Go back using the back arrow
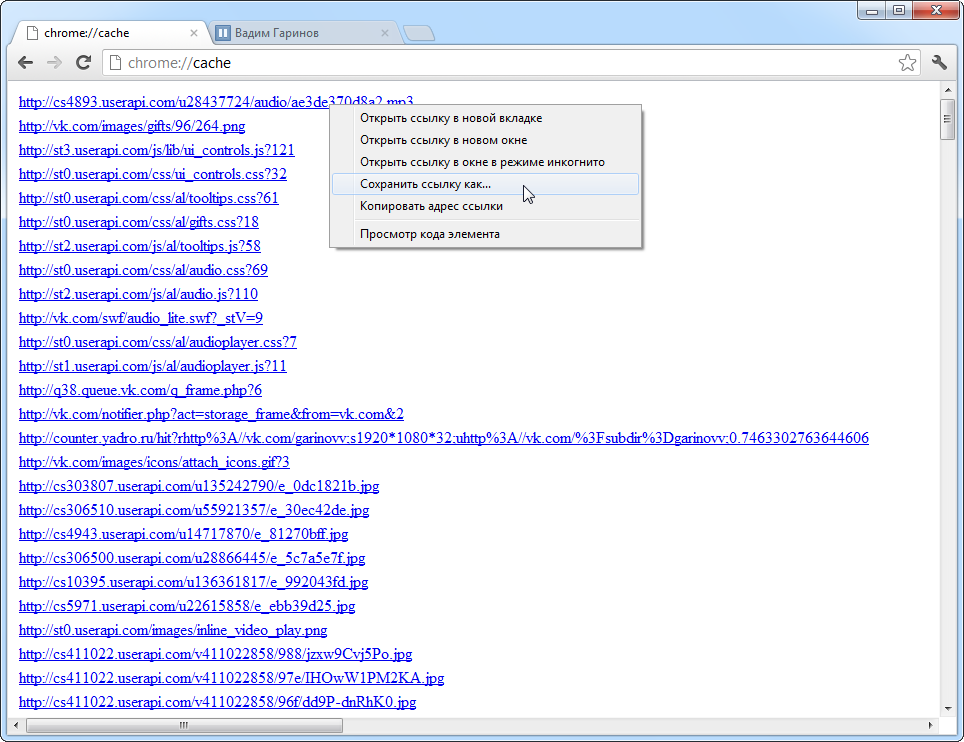 tap(25, 62)
